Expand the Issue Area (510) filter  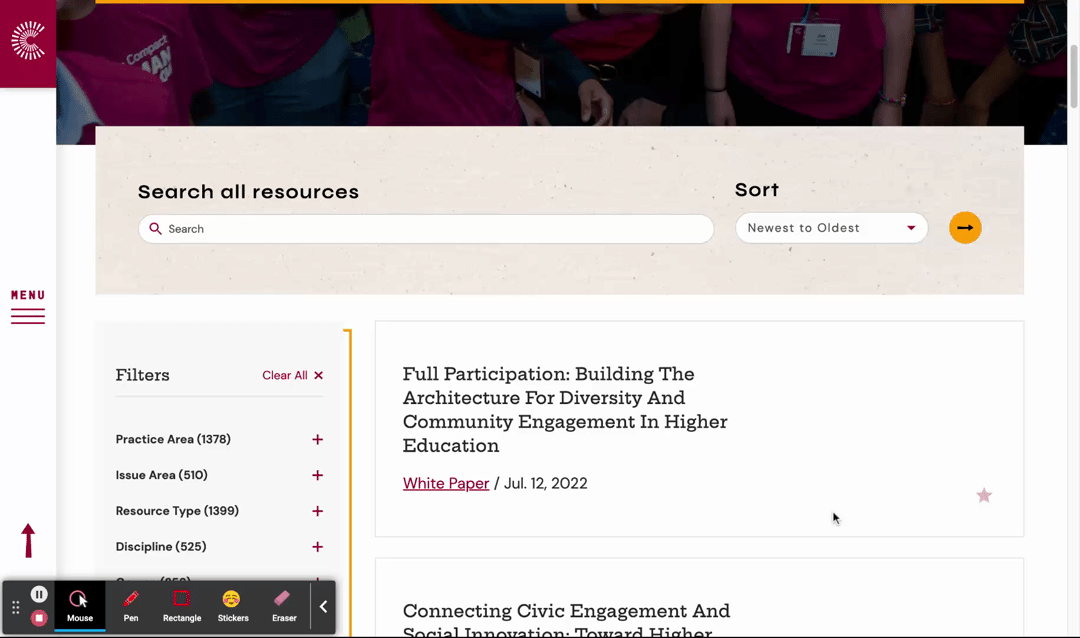(219, 475)
